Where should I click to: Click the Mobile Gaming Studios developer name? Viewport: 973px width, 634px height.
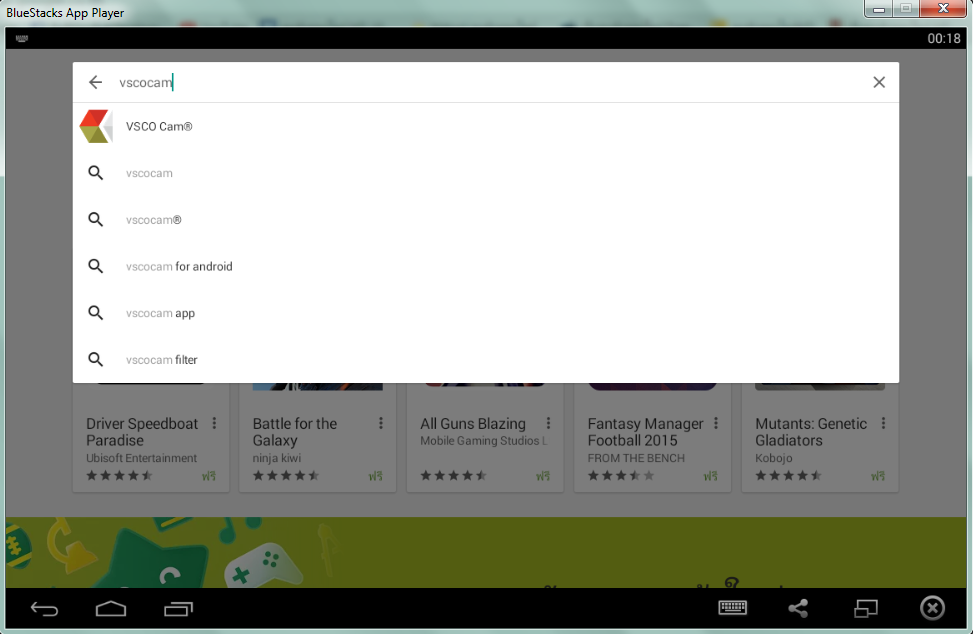(x=484, y=440)
